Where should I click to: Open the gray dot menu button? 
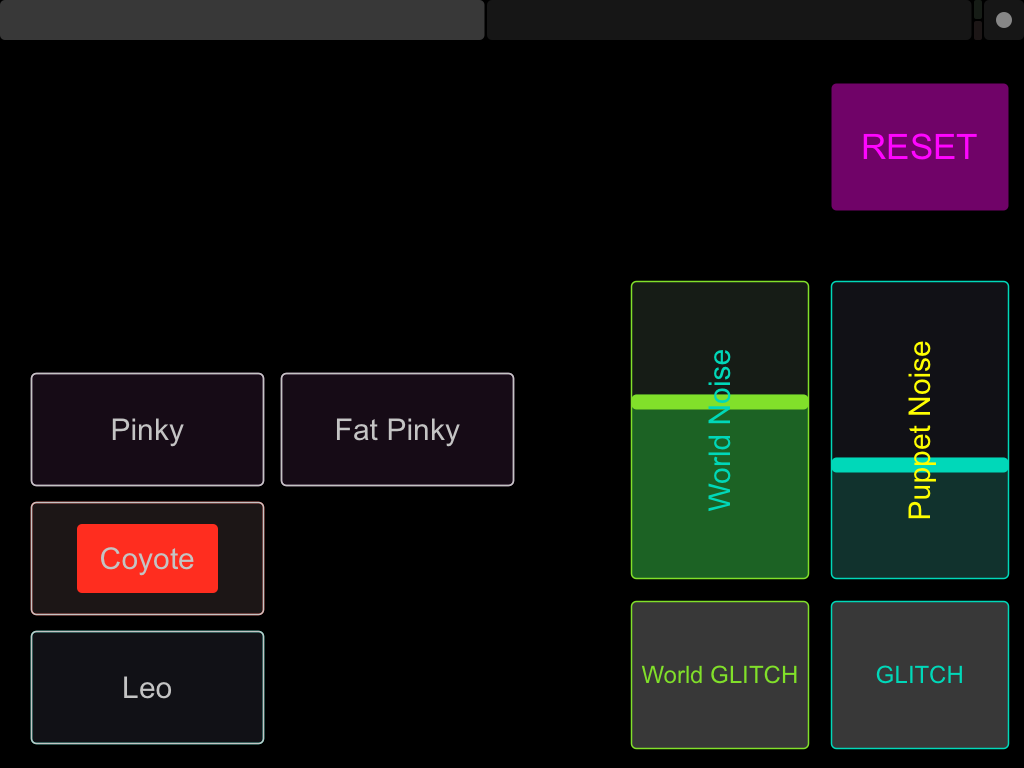click(x=1003, y=20)
